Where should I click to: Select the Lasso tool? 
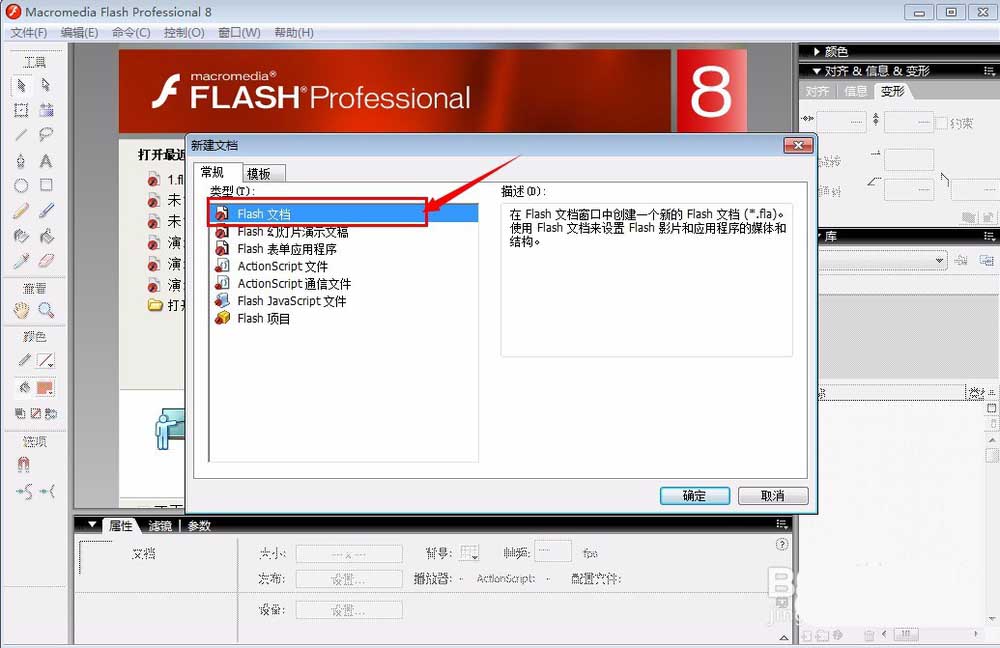coord(46,135)
